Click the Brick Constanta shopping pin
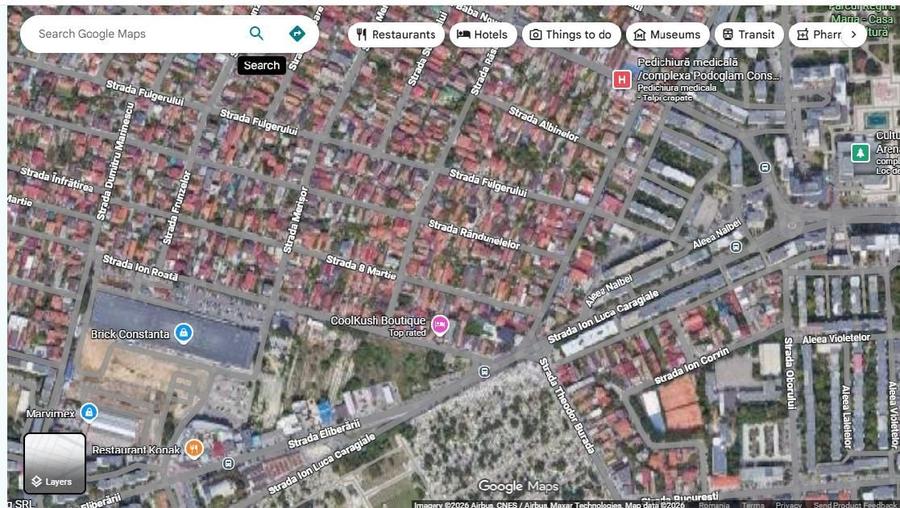 point(183,333)
